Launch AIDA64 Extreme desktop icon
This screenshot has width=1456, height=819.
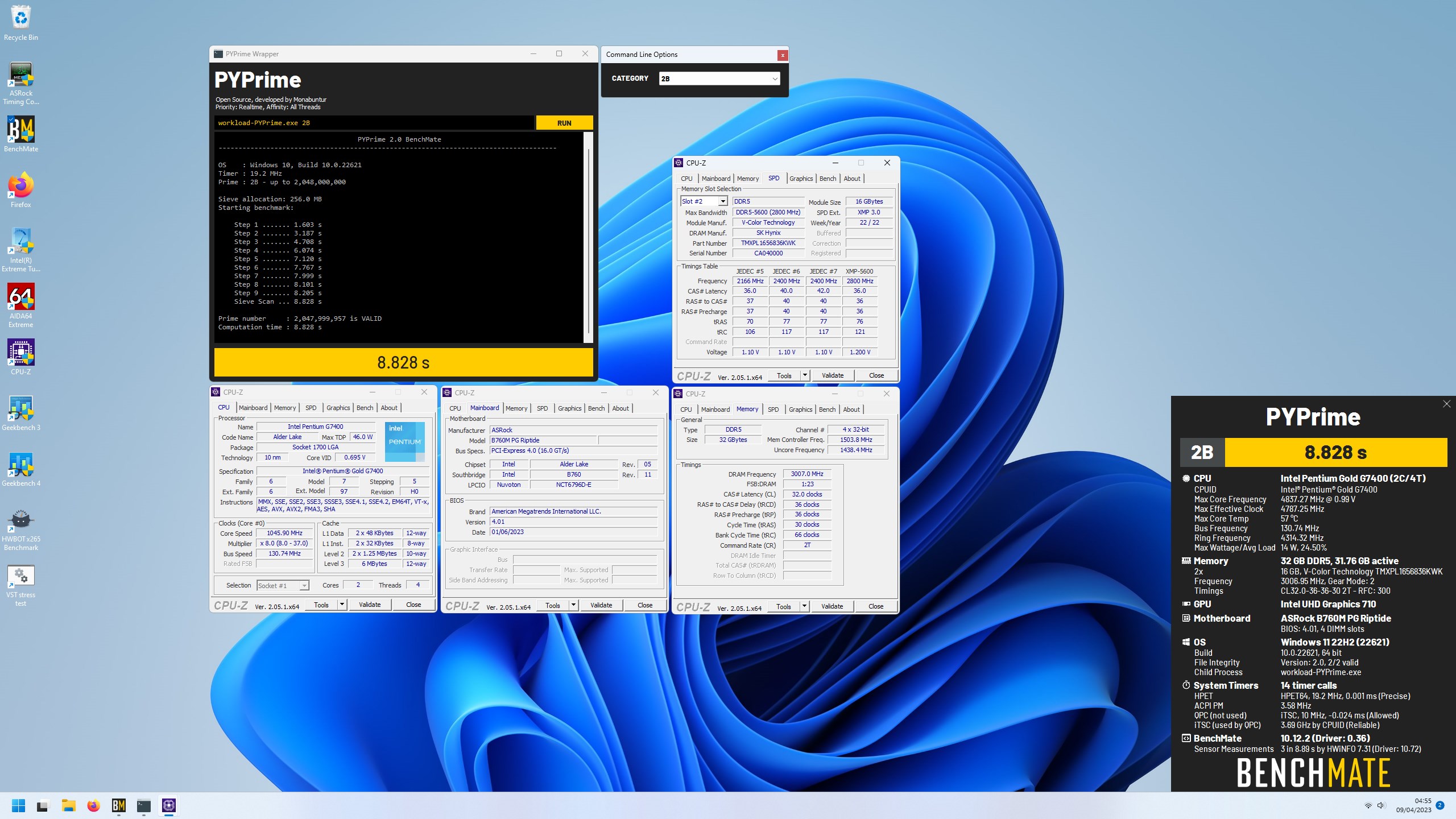coord(21,305)
